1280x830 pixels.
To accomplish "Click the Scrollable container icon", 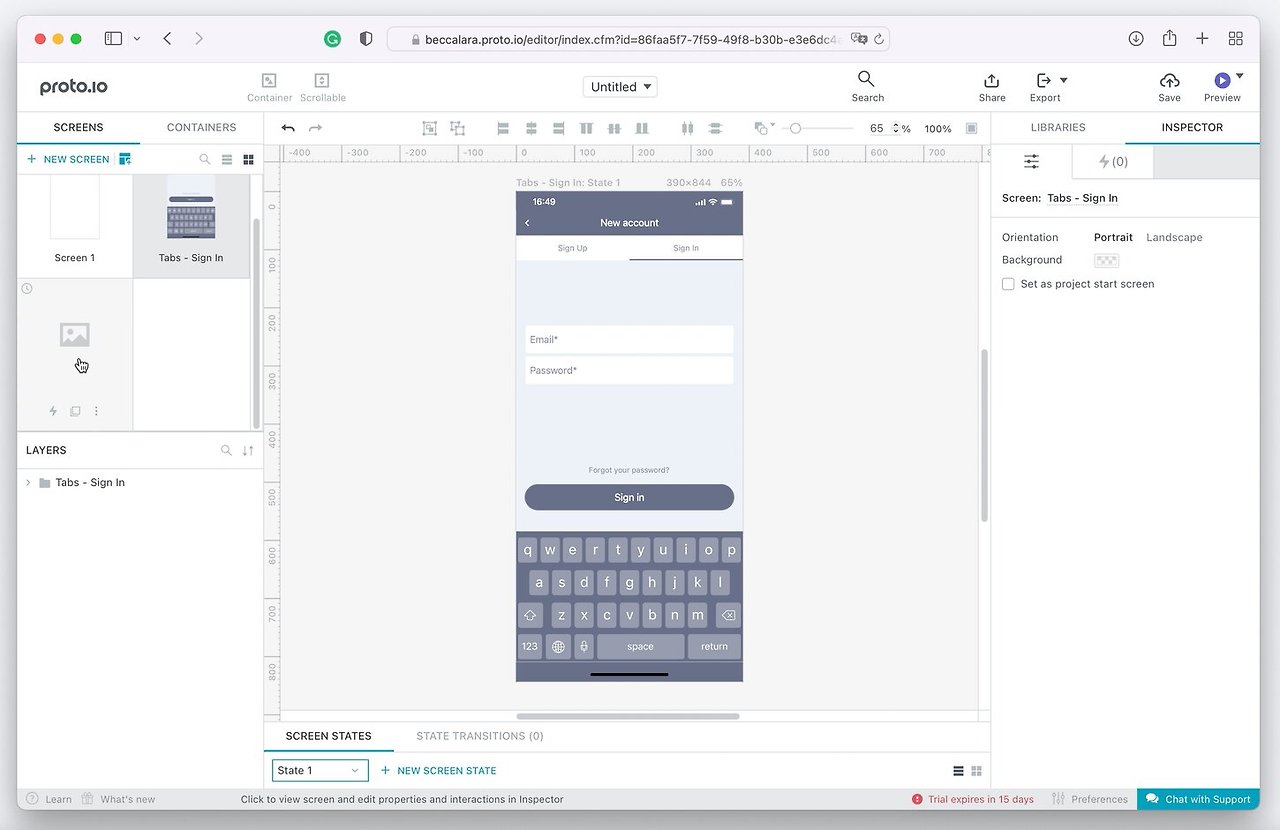I will (321, 80).
